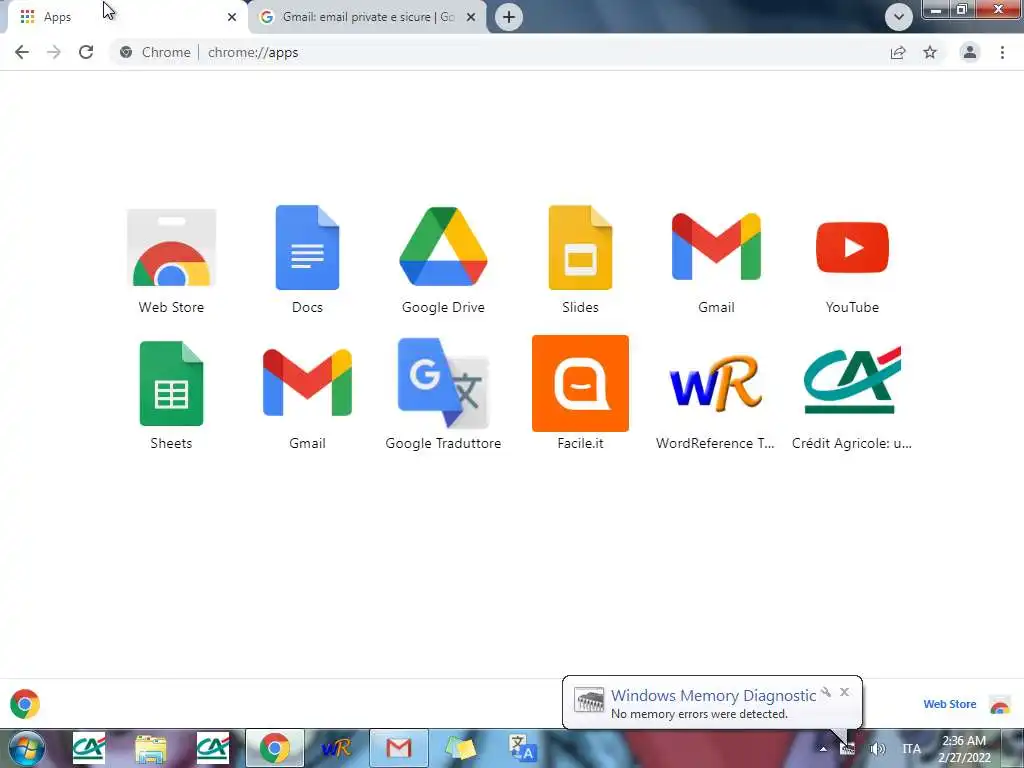Close the Apps tab
The height and width of the screenshot is (768, 1024).
coord(232,17)
